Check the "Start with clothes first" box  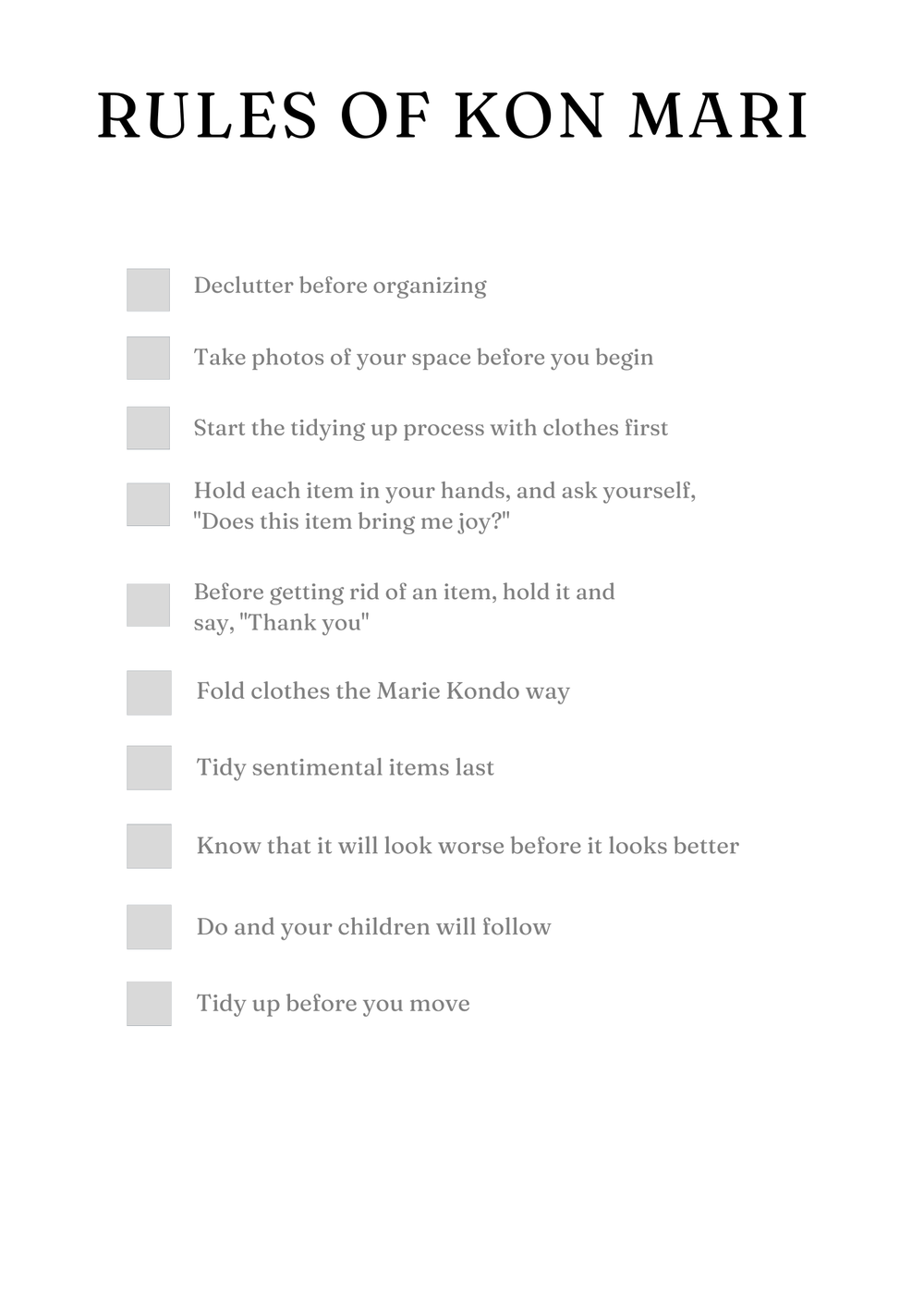(148, 428)
